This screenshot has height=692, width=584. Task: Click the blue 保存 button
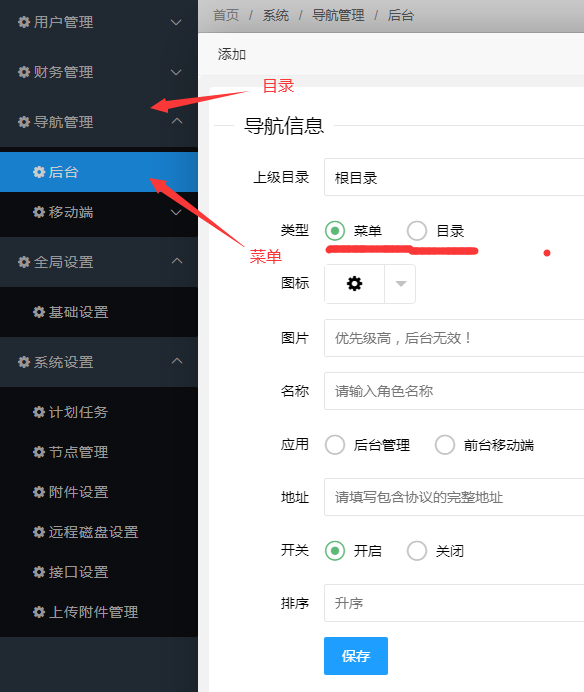pos(356,655)
